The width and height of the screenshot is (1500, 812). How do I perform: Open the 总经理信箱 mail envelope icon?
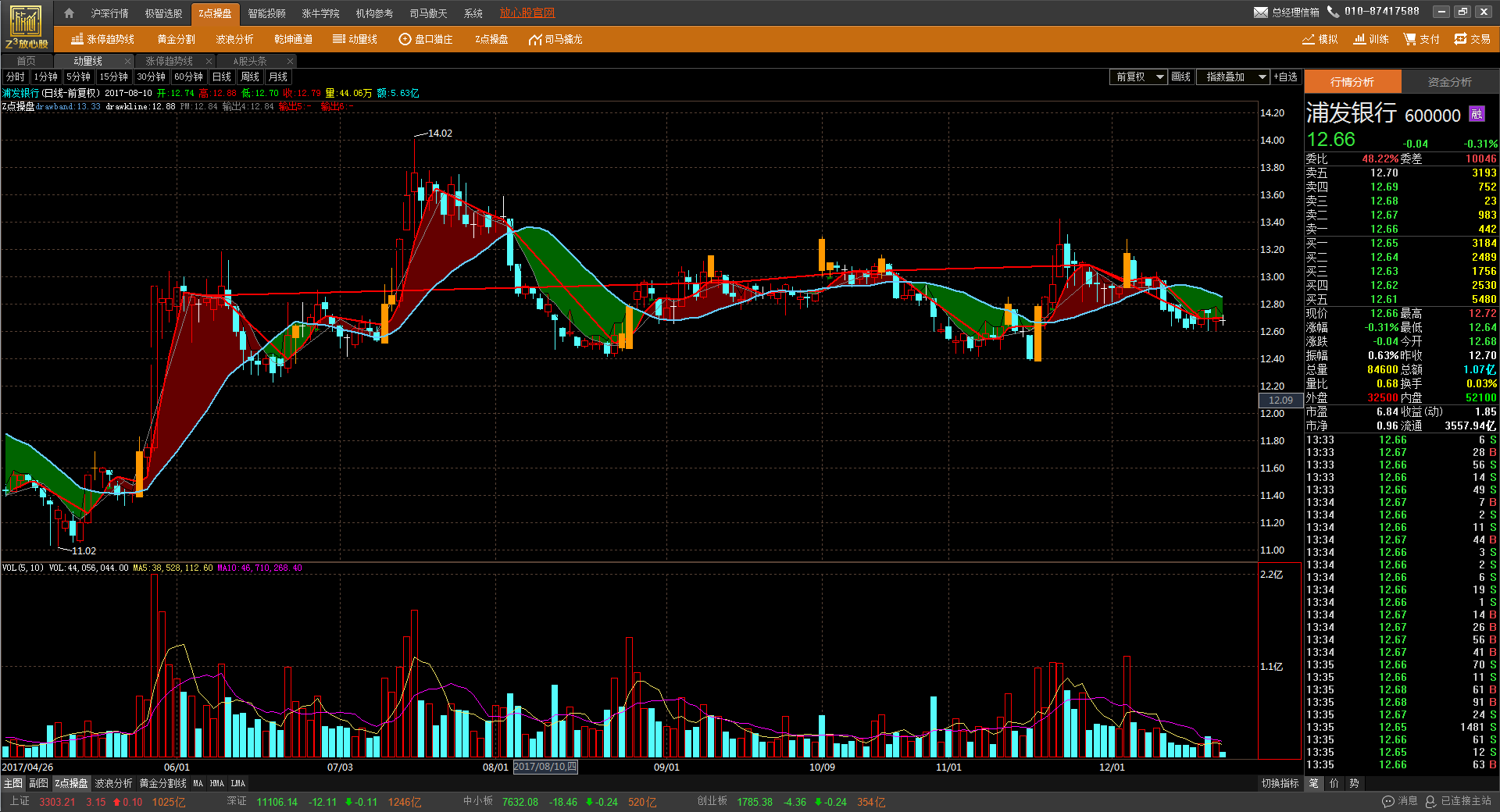[x=1261, y=12]
